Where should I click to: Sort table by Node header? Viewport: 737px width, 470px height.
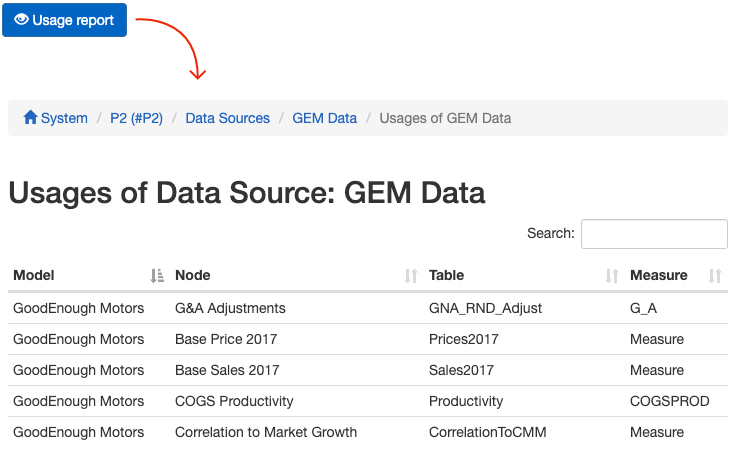(x=193, y=275)
